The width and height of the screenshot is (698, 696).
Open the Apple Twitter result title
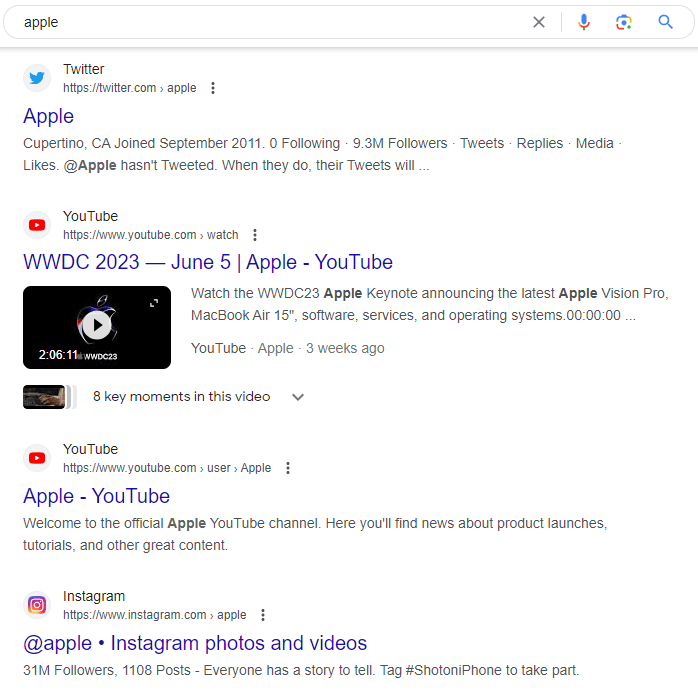click(49, 116)
